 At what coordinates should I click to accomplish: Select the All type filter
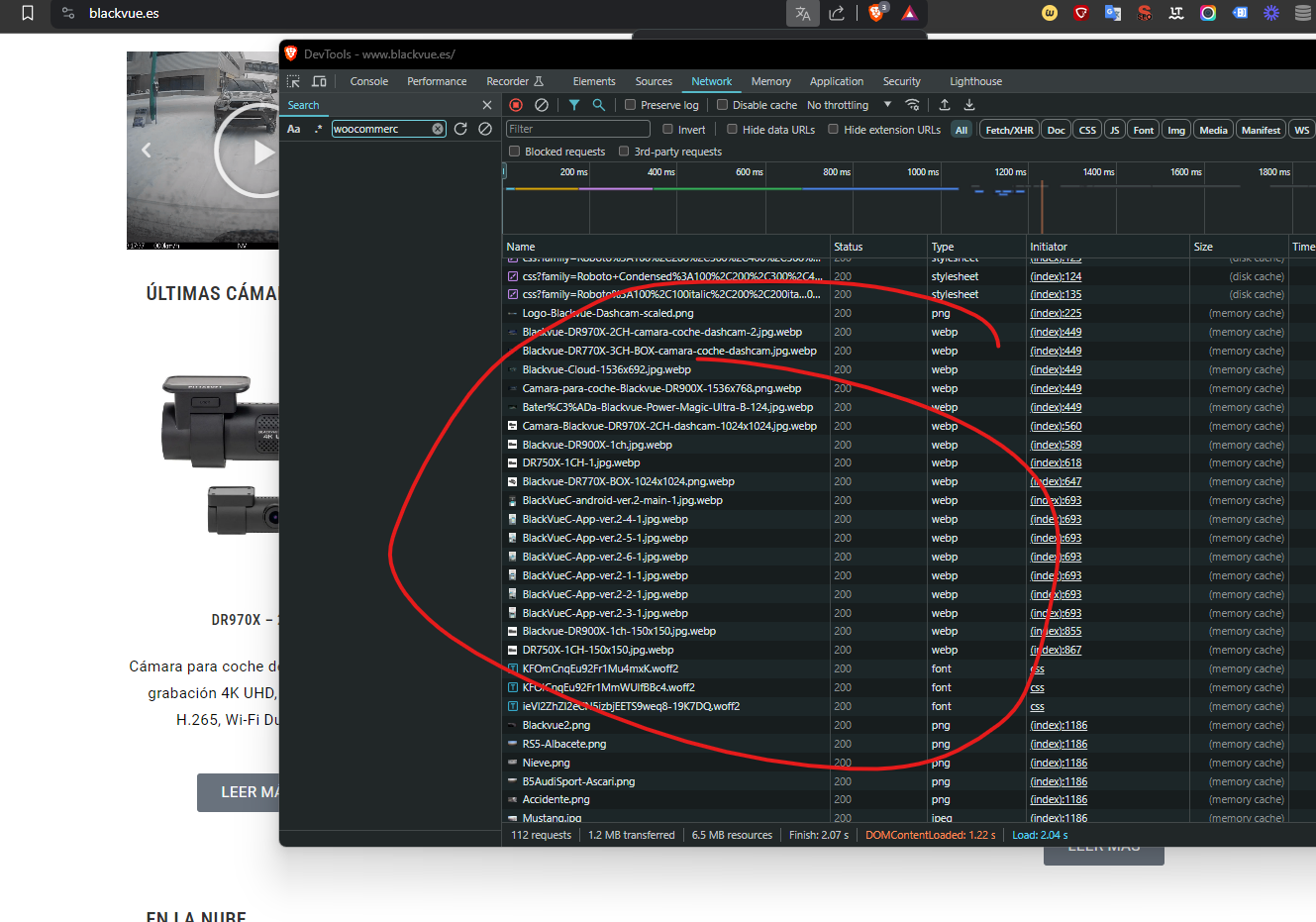point(962,130)
